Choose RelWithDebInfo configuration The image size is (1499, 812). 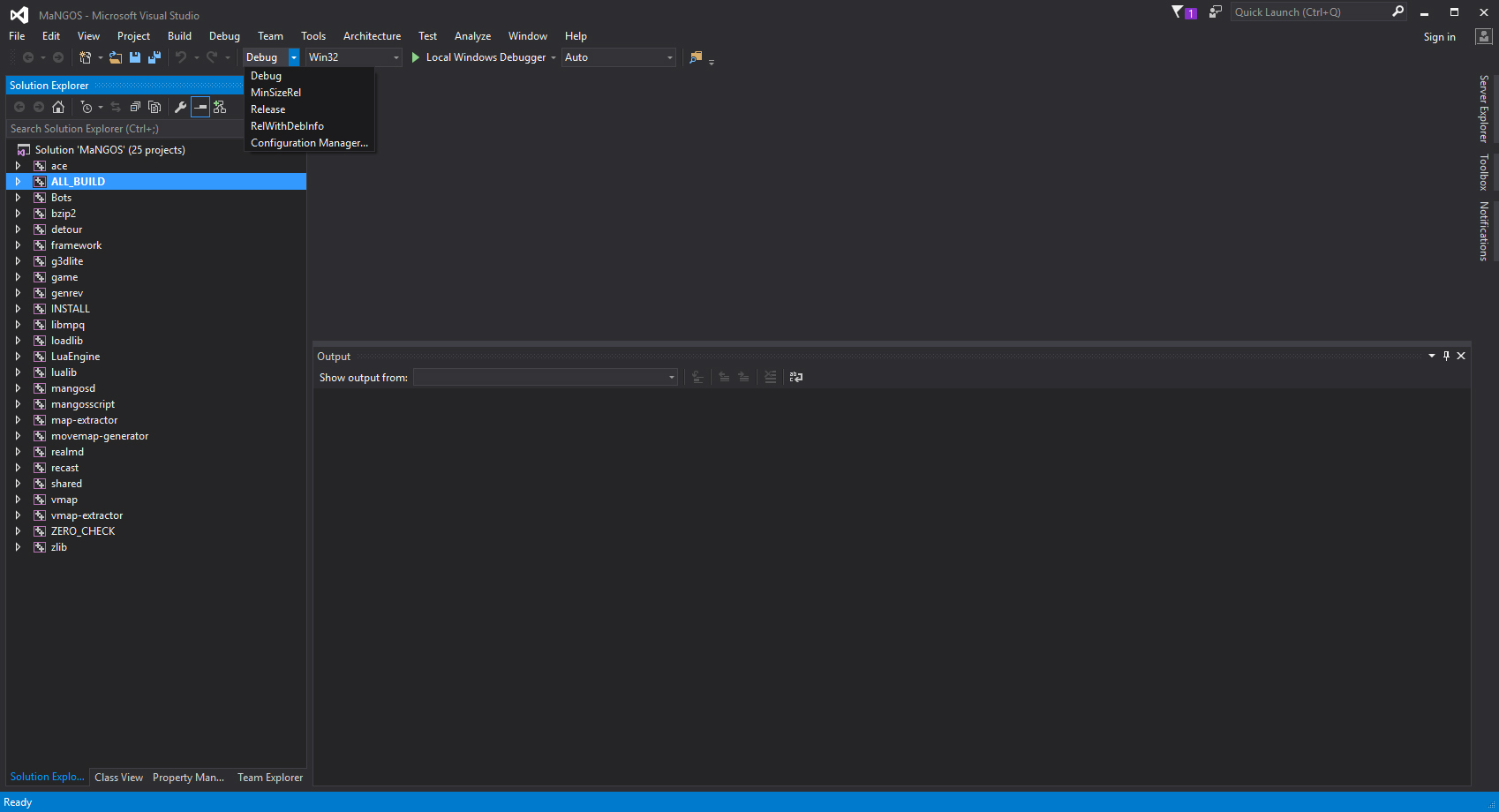pyautogui.click(x=310, y=126)
